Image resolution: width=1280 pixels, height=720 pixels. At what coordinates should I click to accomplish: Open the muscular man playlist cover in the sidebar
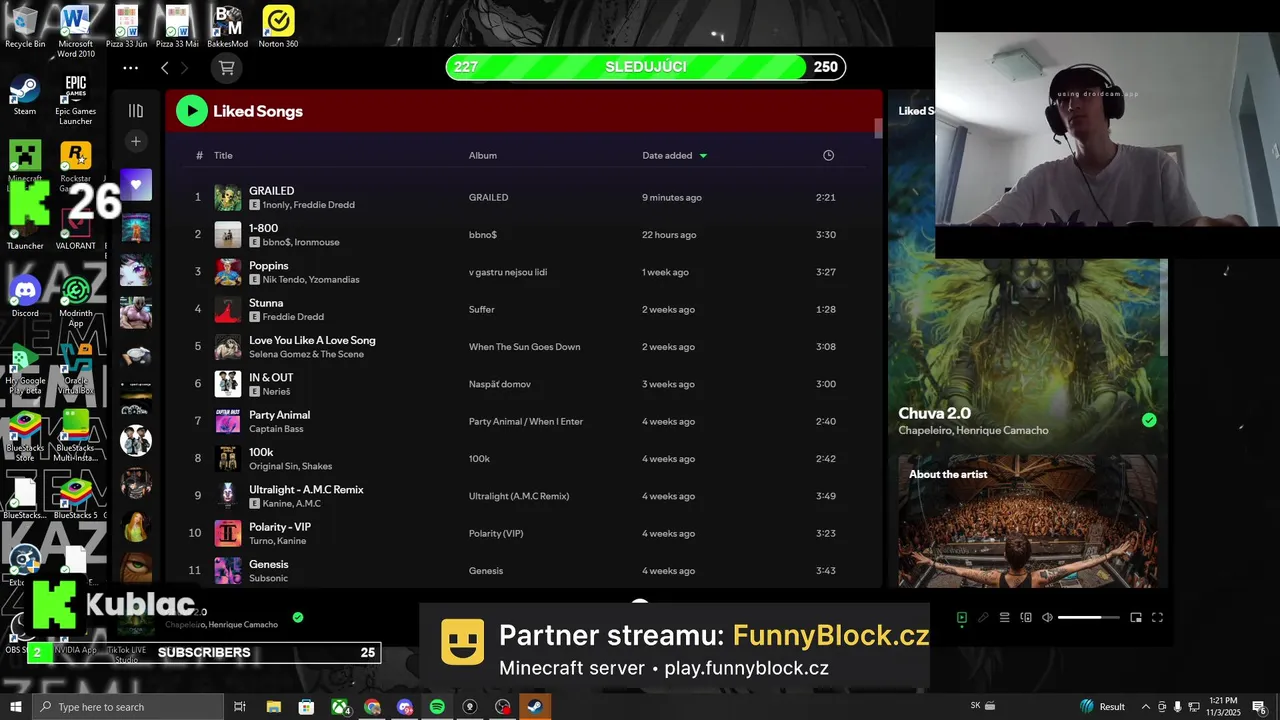[136, 313]
